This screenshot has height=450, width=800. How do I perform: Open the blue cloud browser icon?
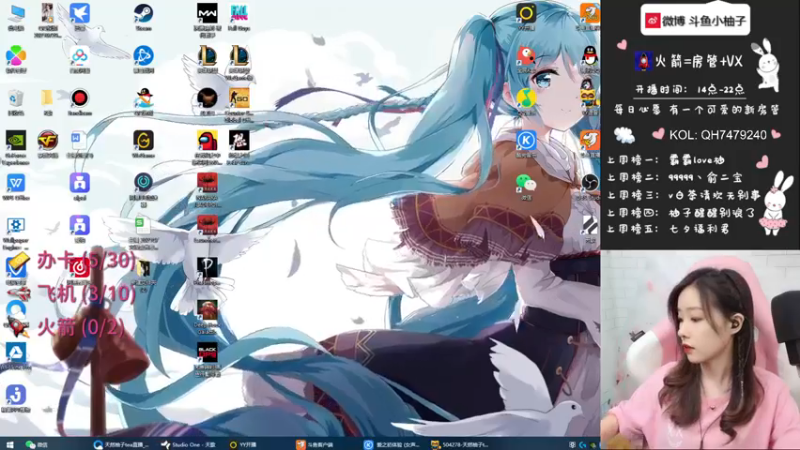[16, 310]
